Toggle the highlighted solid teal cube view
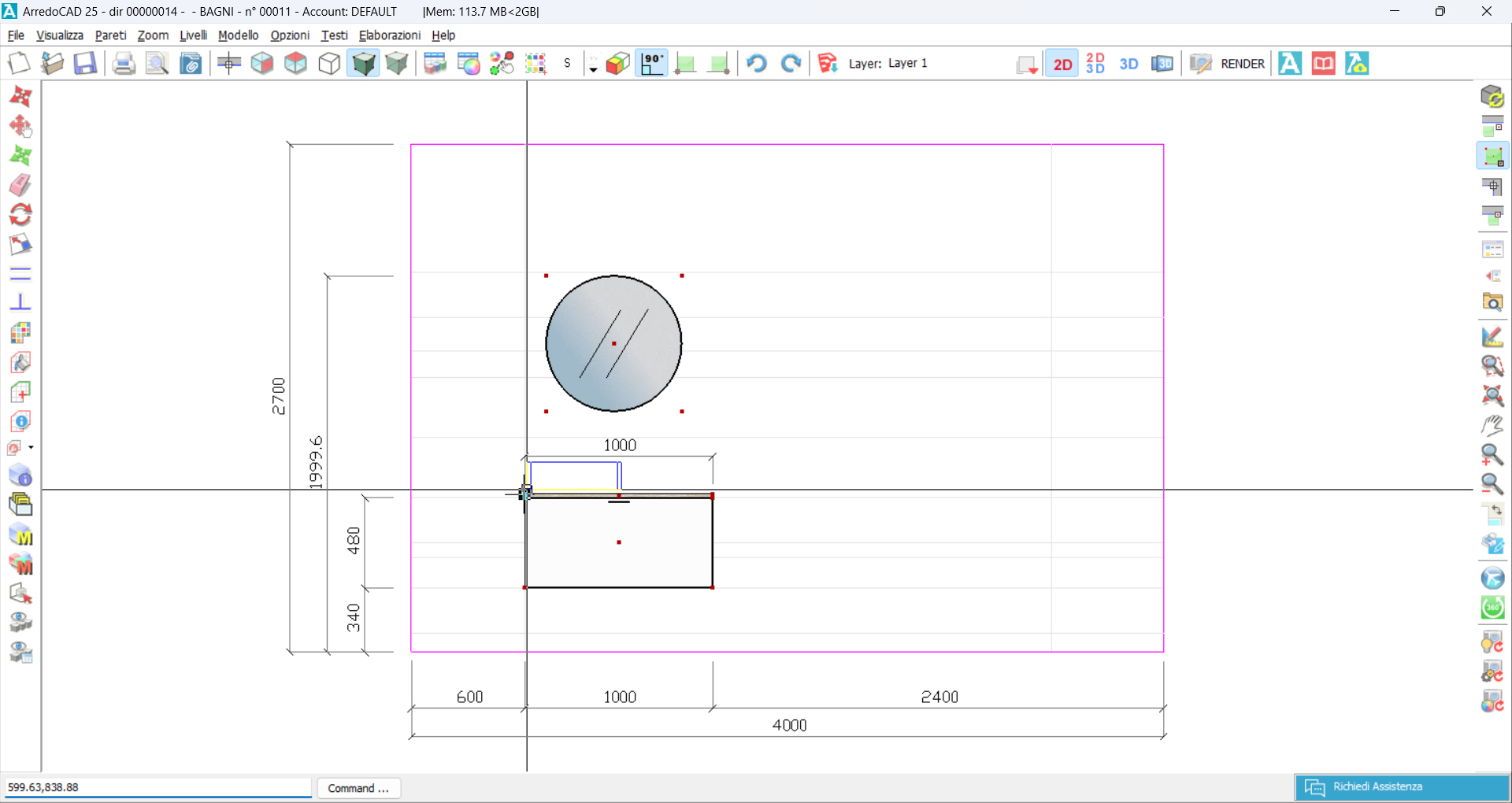The image size is (1512, 803). pyautogui.click(x=363, y=63)
